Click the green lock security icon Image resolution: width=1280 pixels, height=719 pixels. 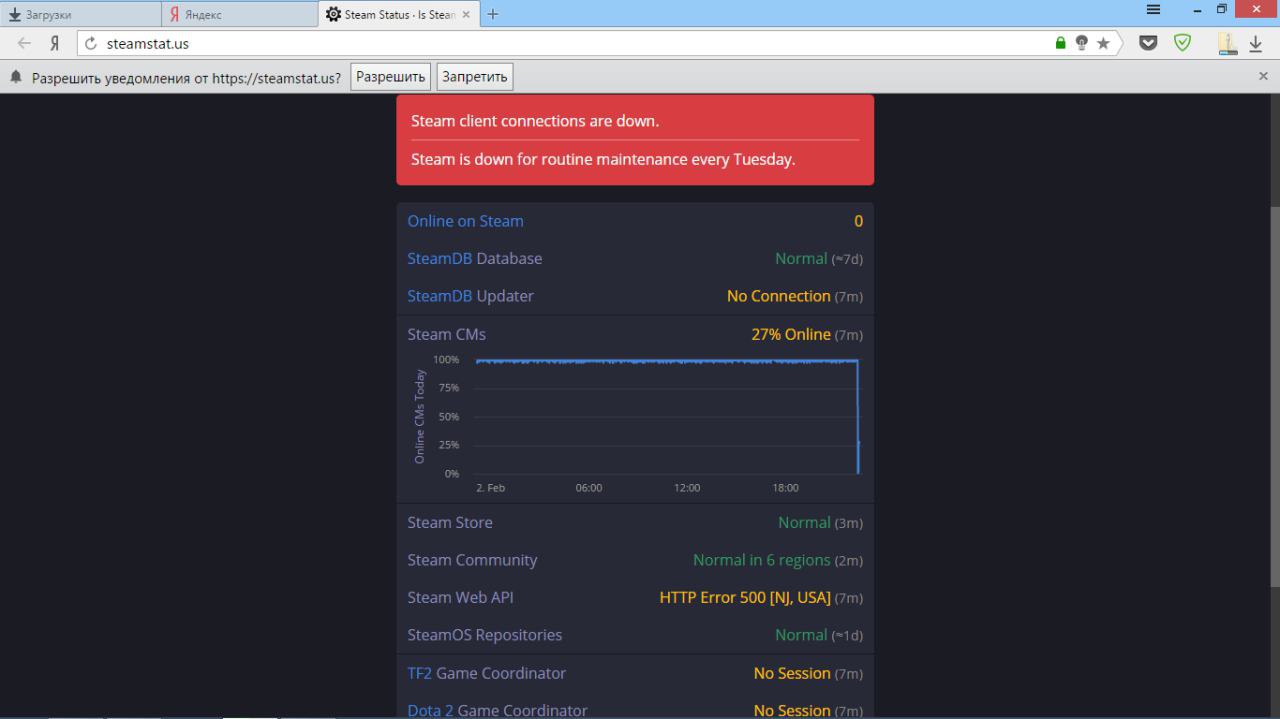pos(1061,43)
